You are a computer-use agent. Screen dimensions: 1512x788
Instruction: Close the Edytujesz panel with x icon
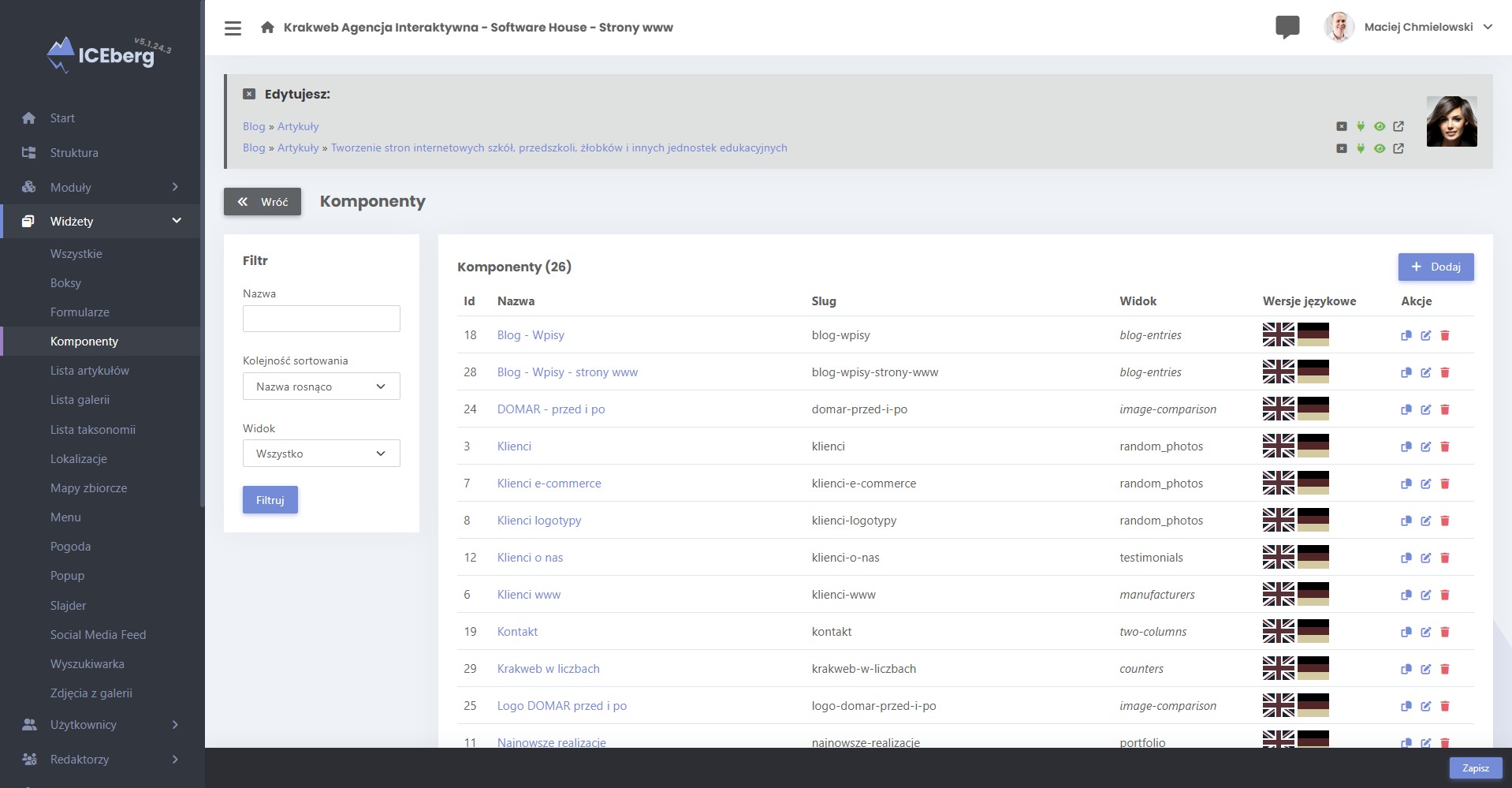tap(249, 94)
